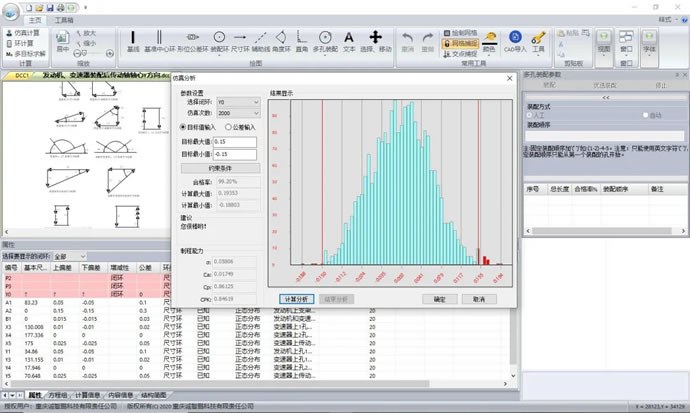Click the 多孔装配 tool icon

324,41
